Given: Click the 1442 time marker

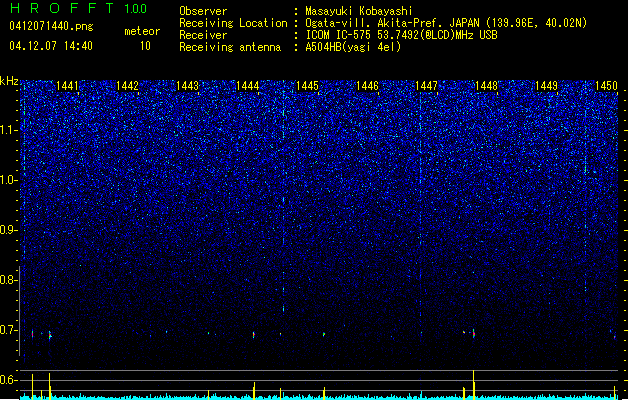Looking at the screenshot, I should [127, 86].
